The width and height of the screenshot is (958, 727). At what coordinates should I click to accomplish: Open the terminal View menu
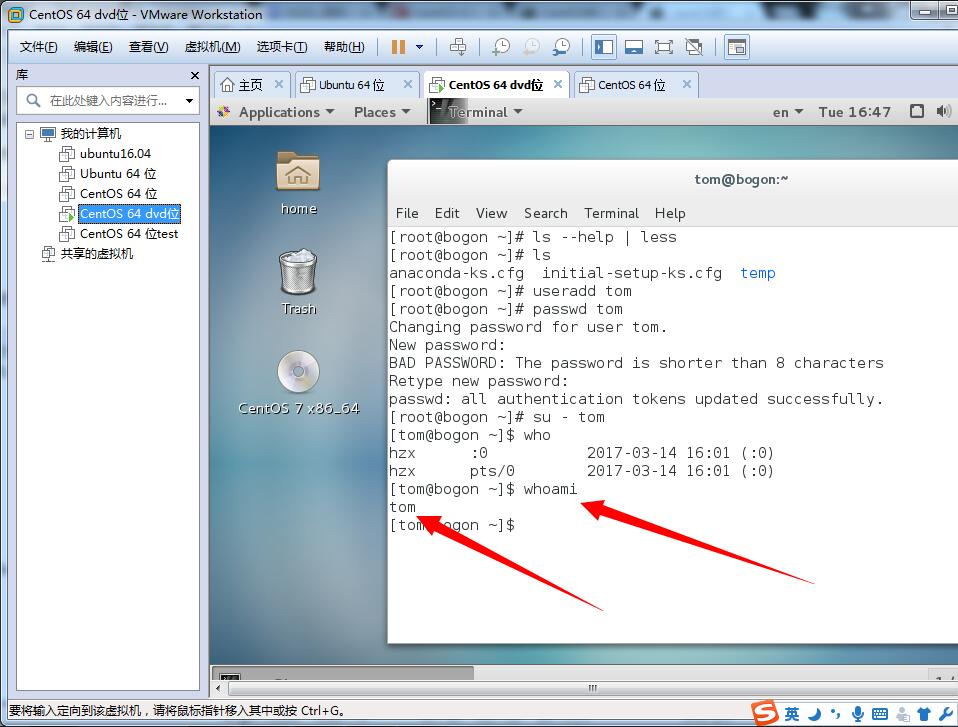click(x=491, y=213)
